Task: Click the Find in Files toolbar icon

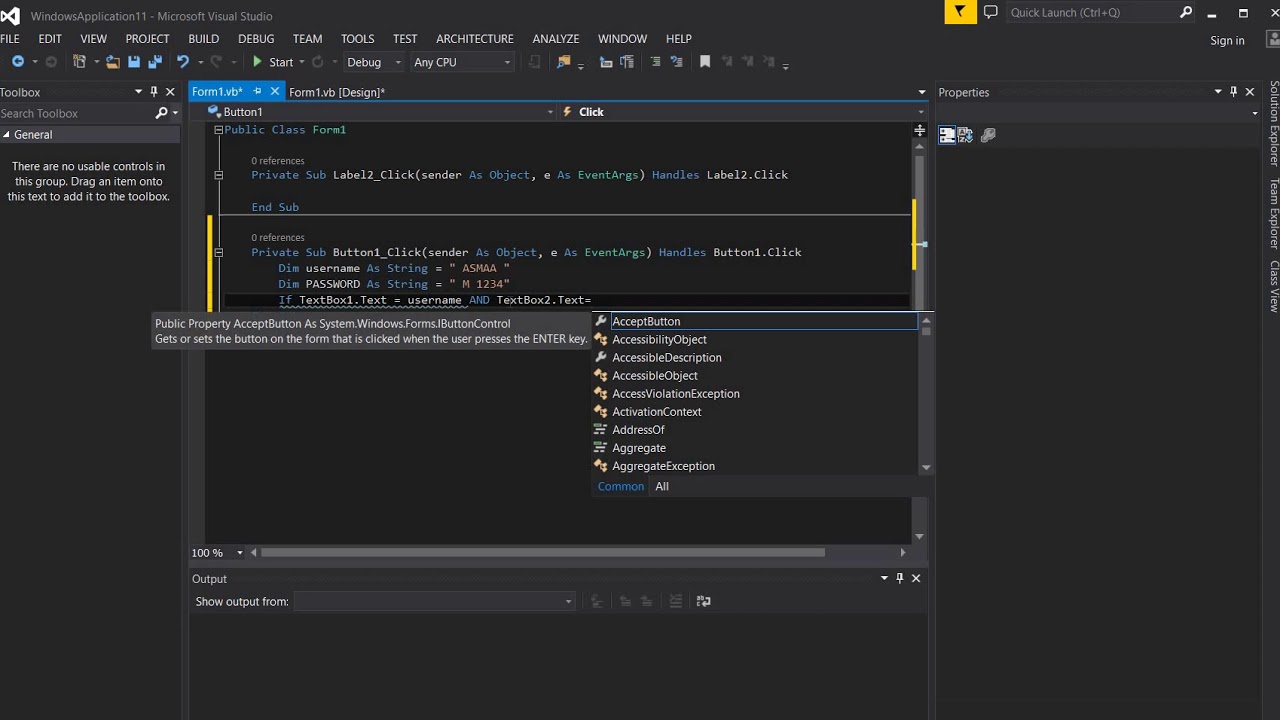Action: click(563, 62)
